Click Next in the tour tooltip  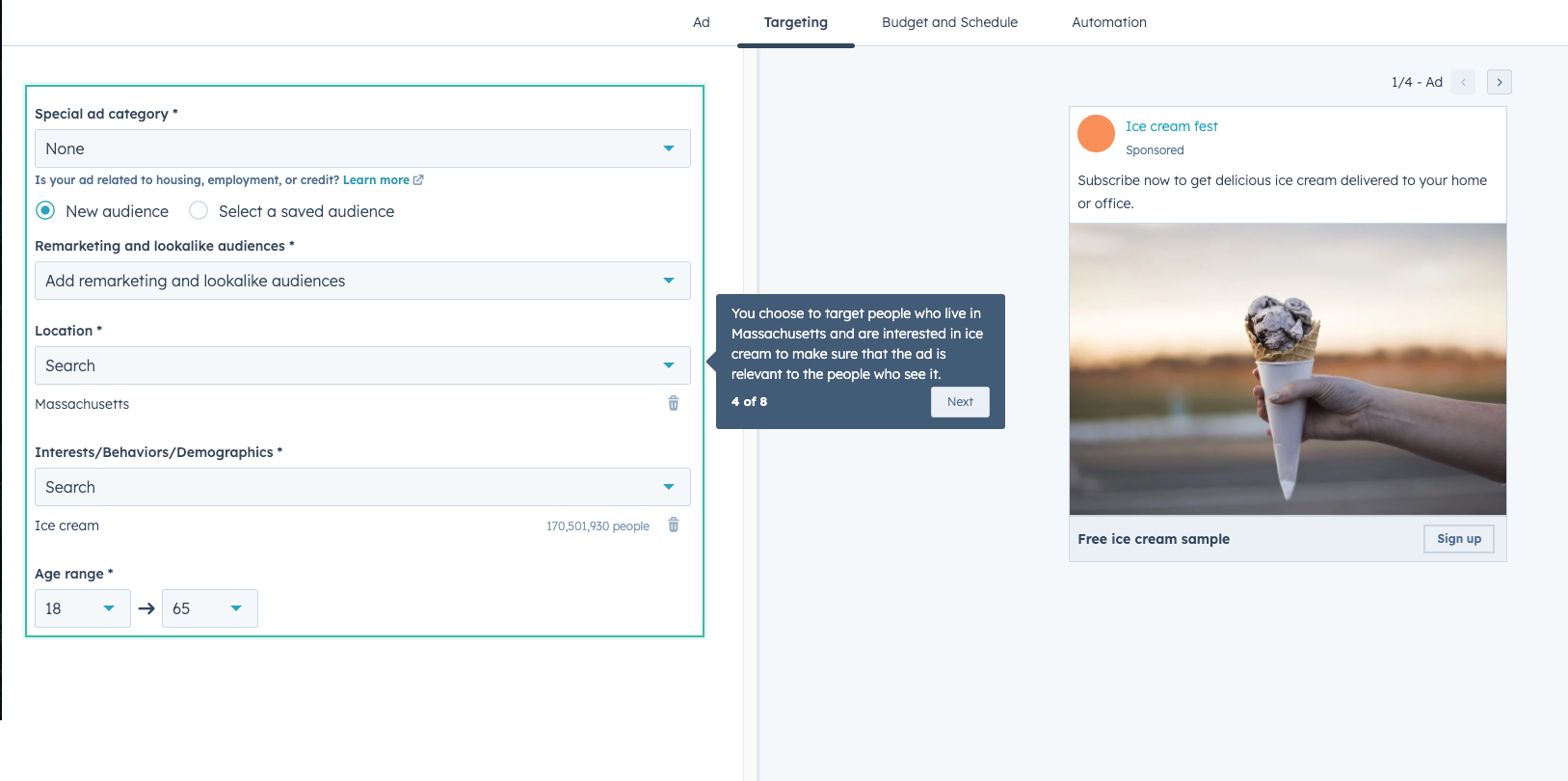(x=960, y=402)
